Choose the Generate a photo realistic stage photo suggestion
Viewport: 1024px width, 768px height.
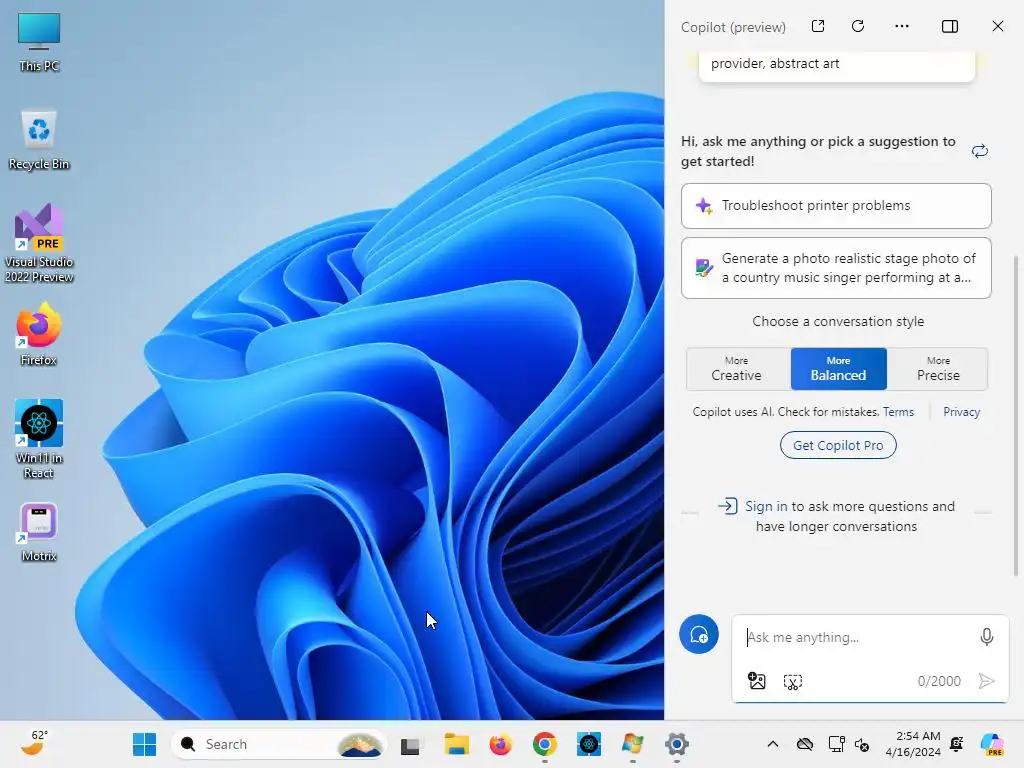click(836, 268)
